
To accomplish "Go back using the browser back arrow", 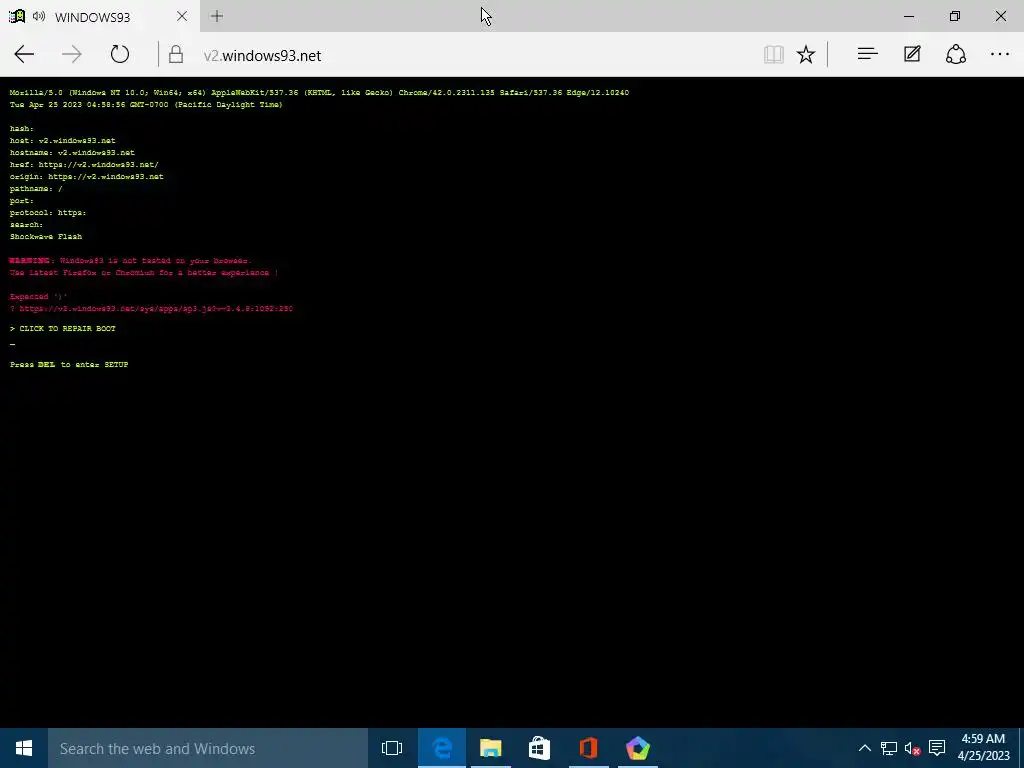I will pyautogui.click(x=24, y=54).
